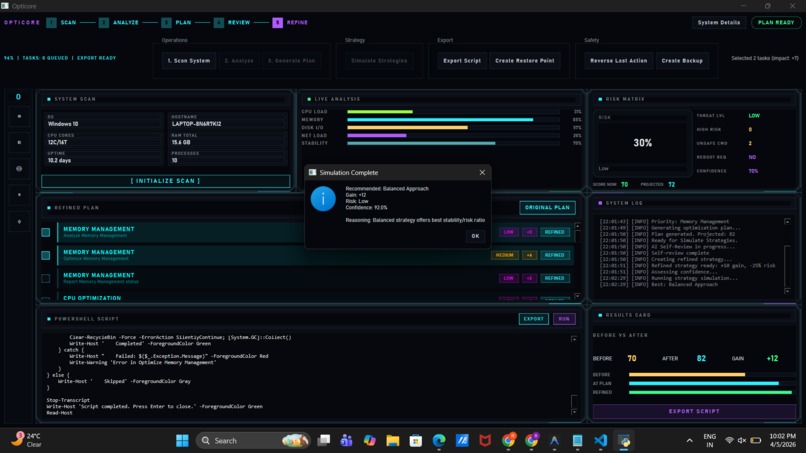Open Microsoft Teams from taskbar

click(x=346, y=441)
